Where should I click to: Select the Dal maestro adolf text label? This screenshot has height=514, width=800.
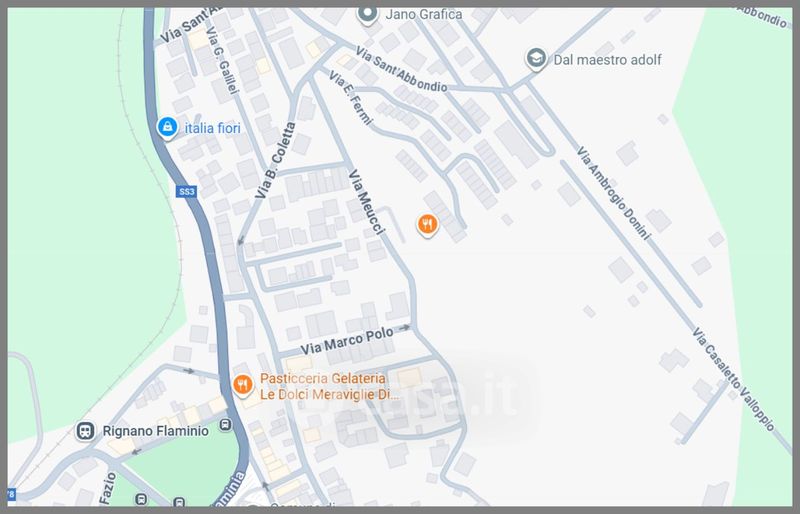tap(607, 60)
